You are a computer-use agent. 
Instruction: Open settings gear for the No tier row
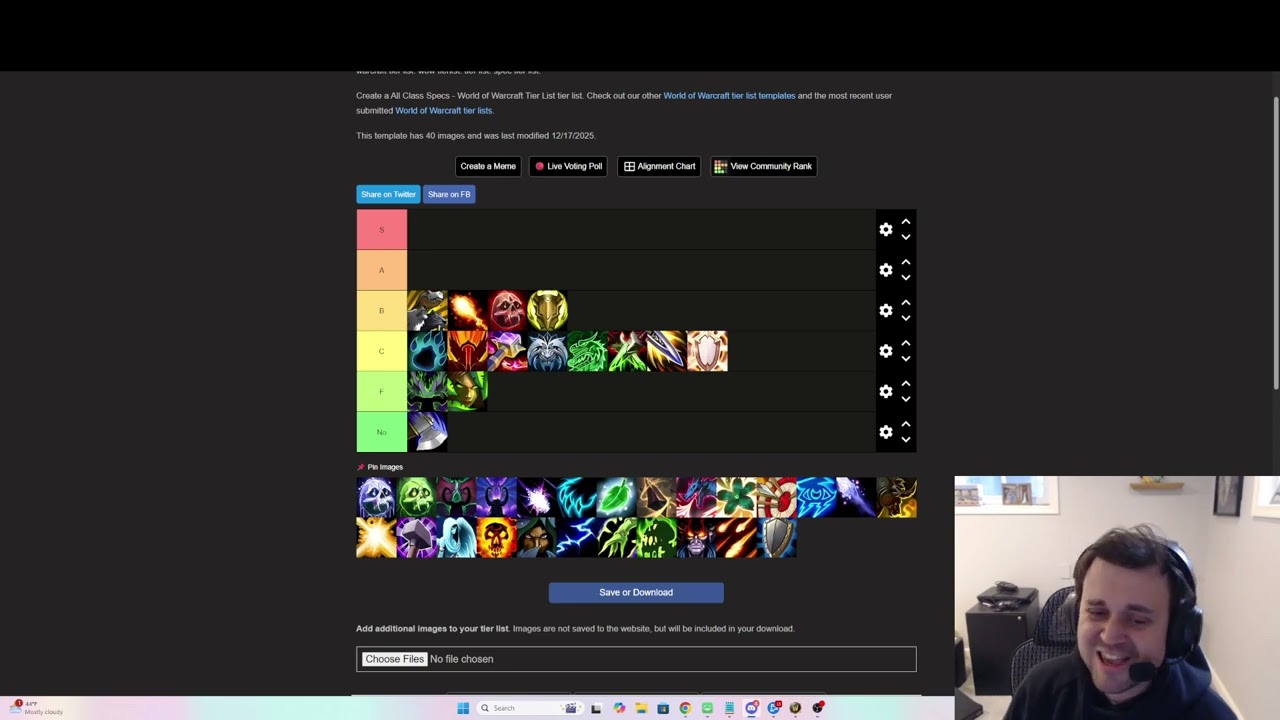pos(885,432)
